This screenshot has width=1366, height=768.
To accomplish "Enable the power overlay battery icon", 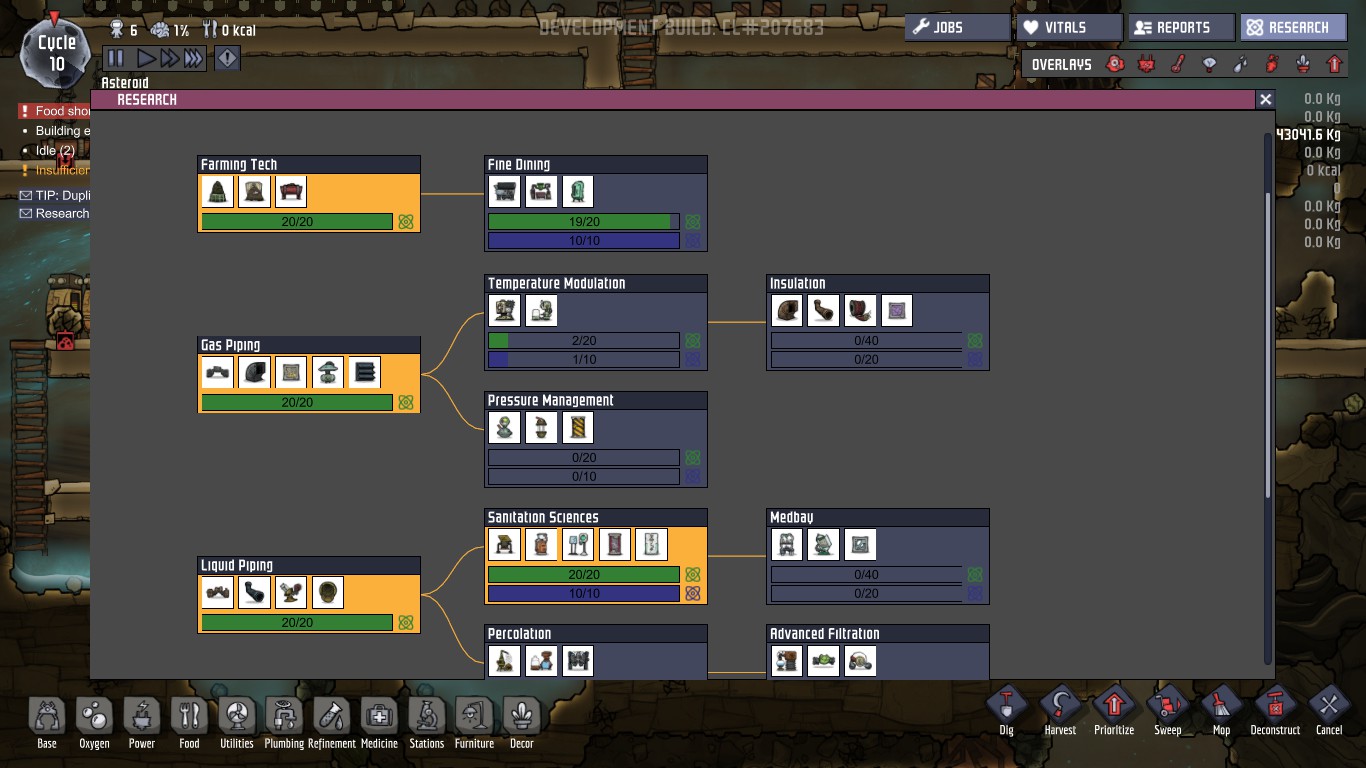I will pos(1146,64).
